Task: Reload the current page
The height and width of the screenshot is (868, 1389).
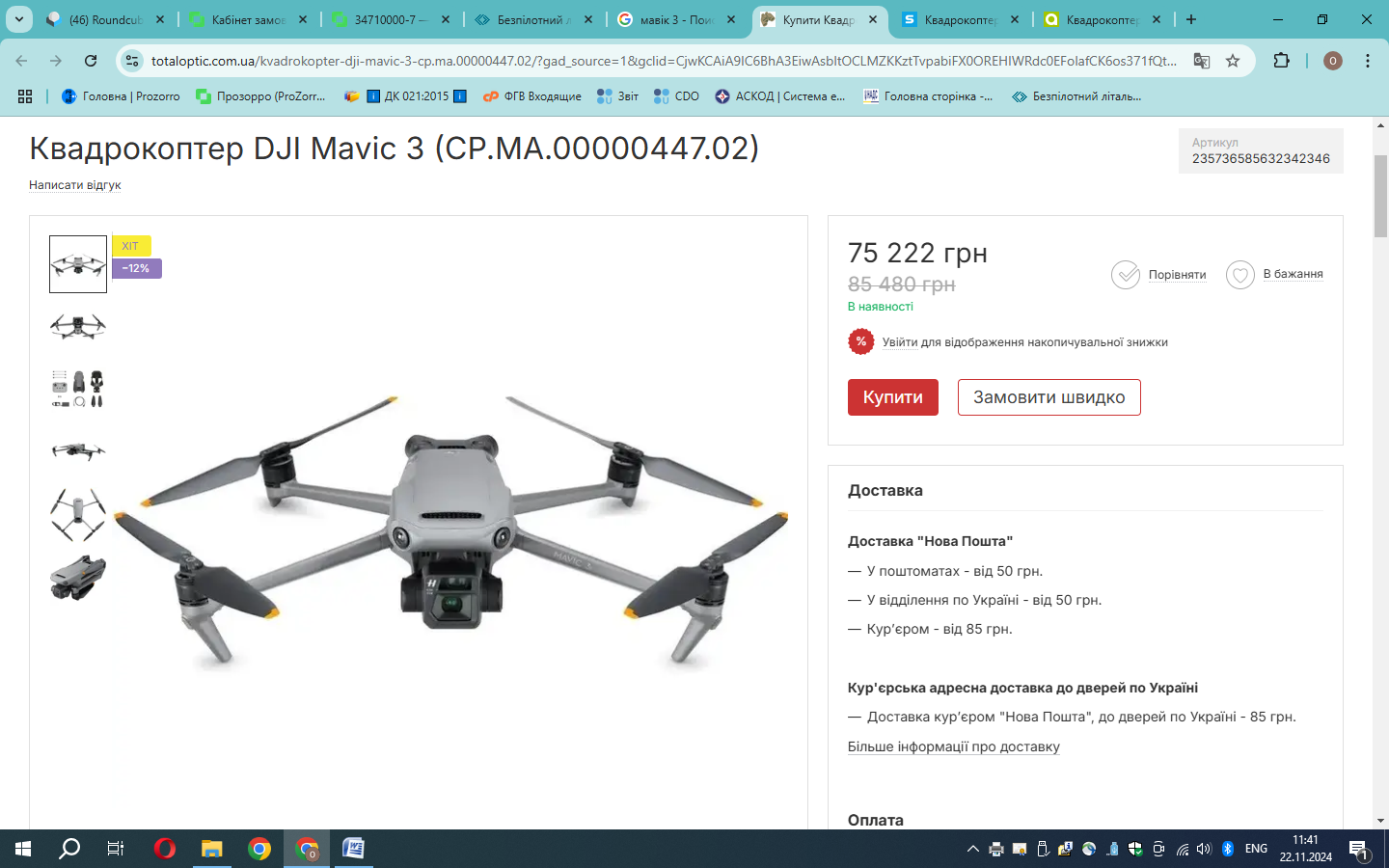Action: pyautogui.click(x=91, y=61)
